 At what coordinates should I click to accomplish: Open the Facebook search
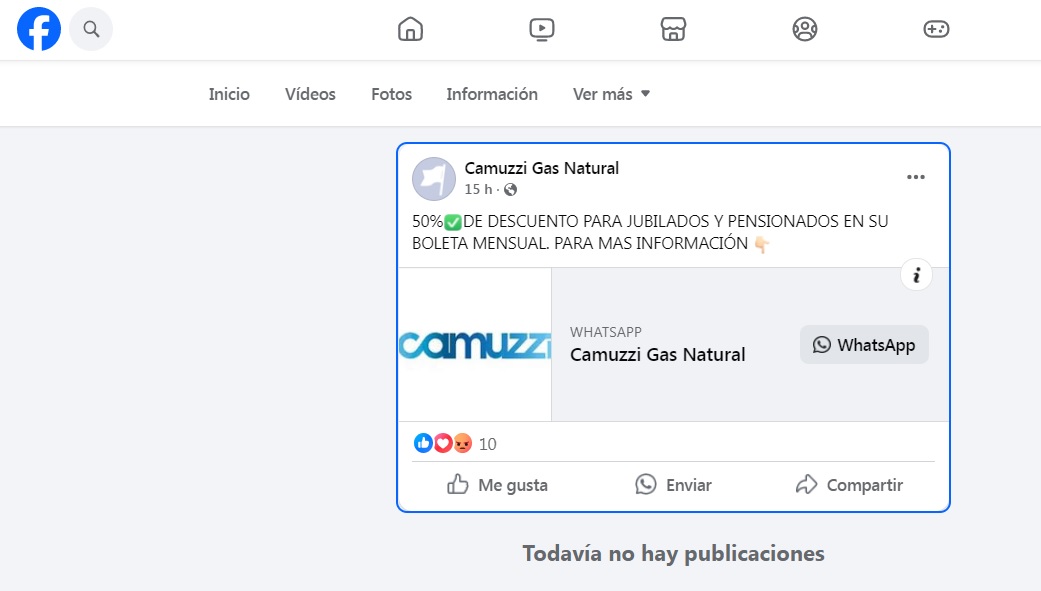coord(91,29)
